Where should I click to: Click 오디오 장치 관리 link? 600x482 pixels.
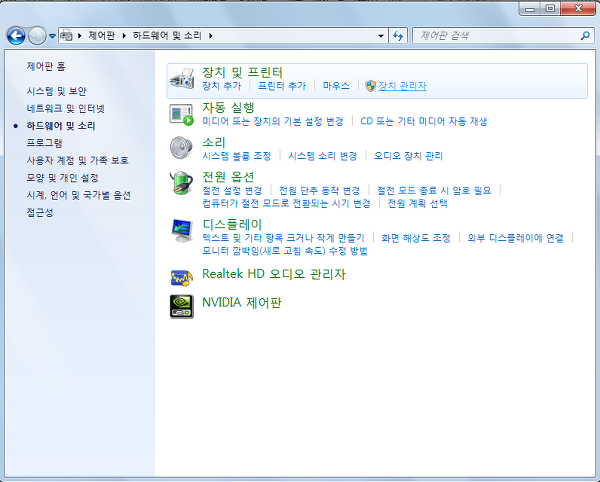pos(408,156)
